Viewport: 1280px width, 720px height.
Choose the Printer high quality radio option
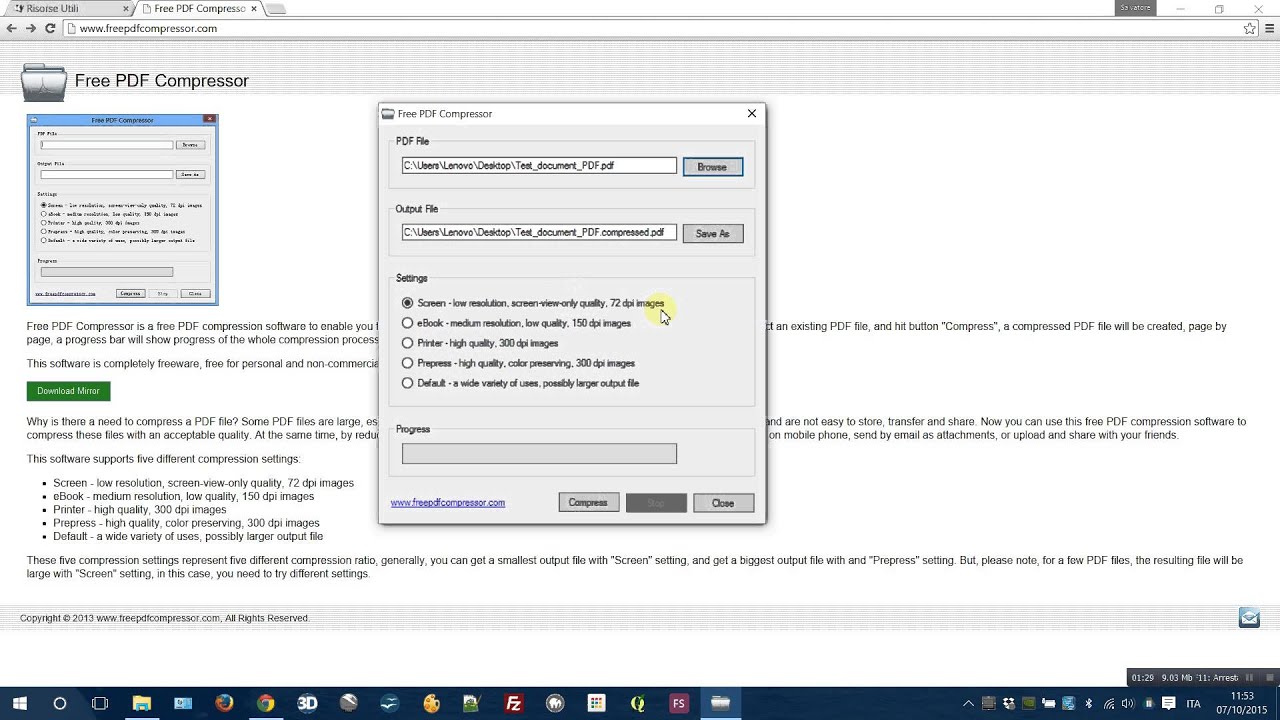(x=407, y=343)
